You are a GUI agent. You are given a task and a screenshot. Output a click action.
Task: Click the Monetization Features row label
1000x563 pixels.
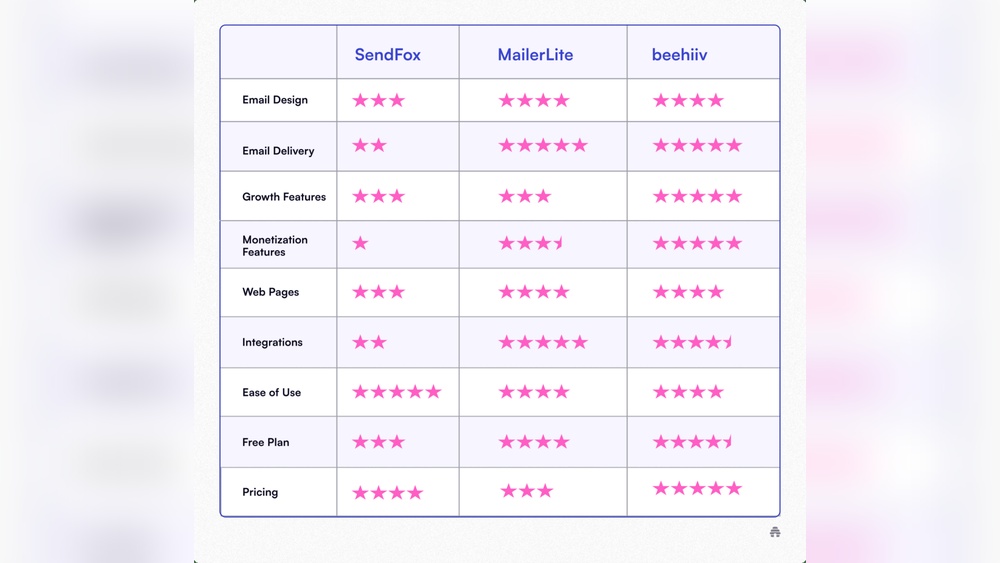(x=275, y=246)
